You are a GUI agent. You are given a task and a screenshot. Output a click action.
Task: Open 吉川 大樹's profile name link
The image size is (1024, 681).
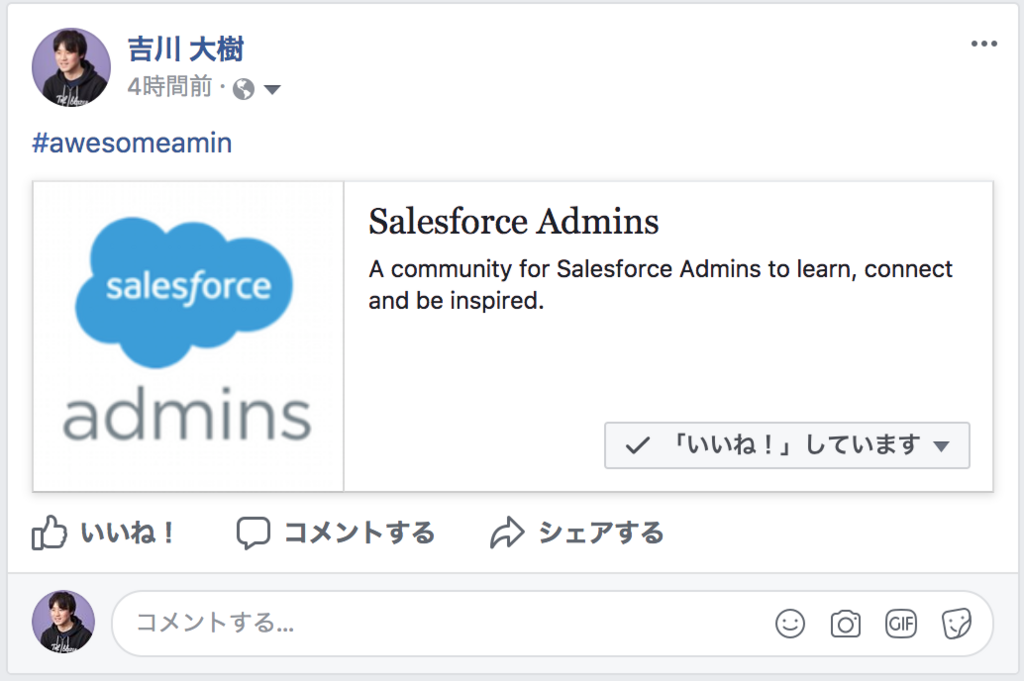point(185,50)
